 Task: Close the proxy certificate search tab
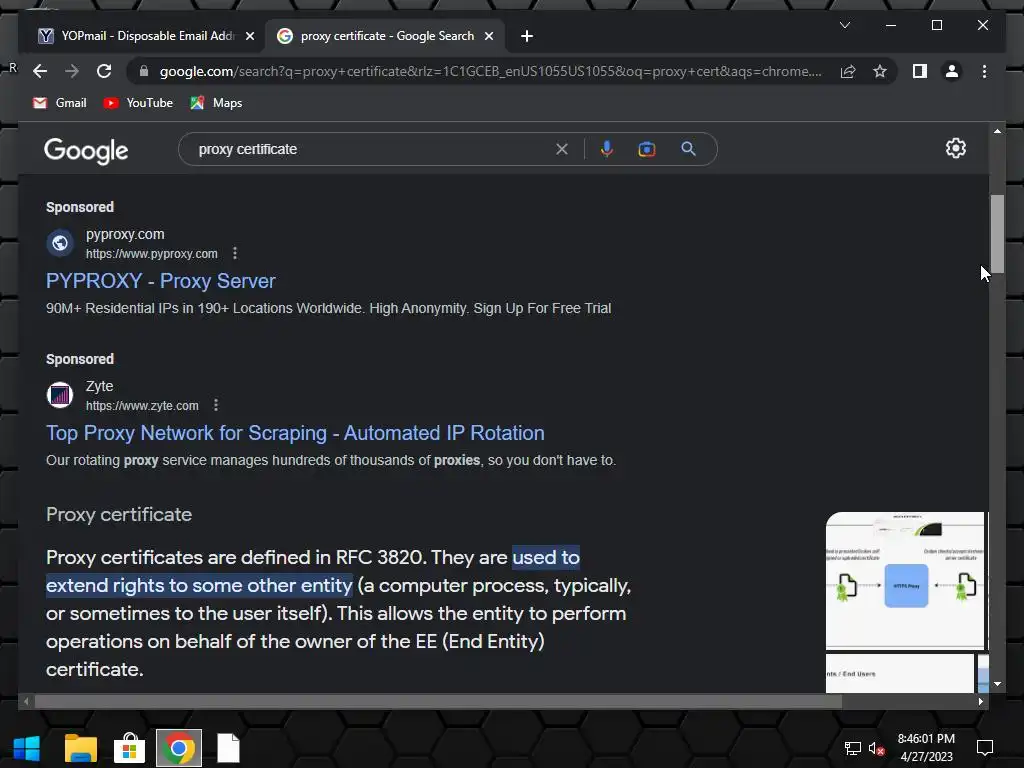(488, 36)
